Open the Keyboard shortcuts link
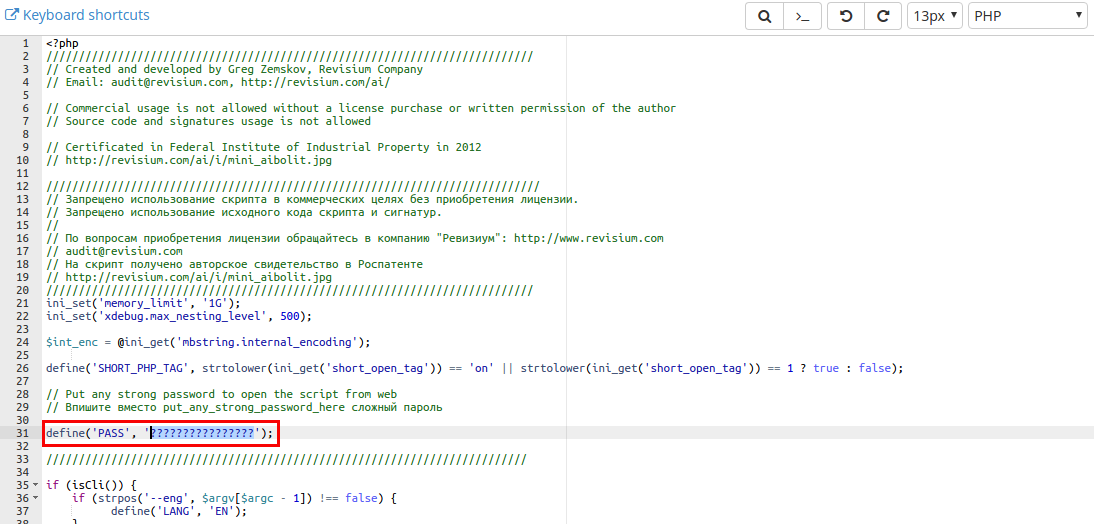 pos(85,15)
